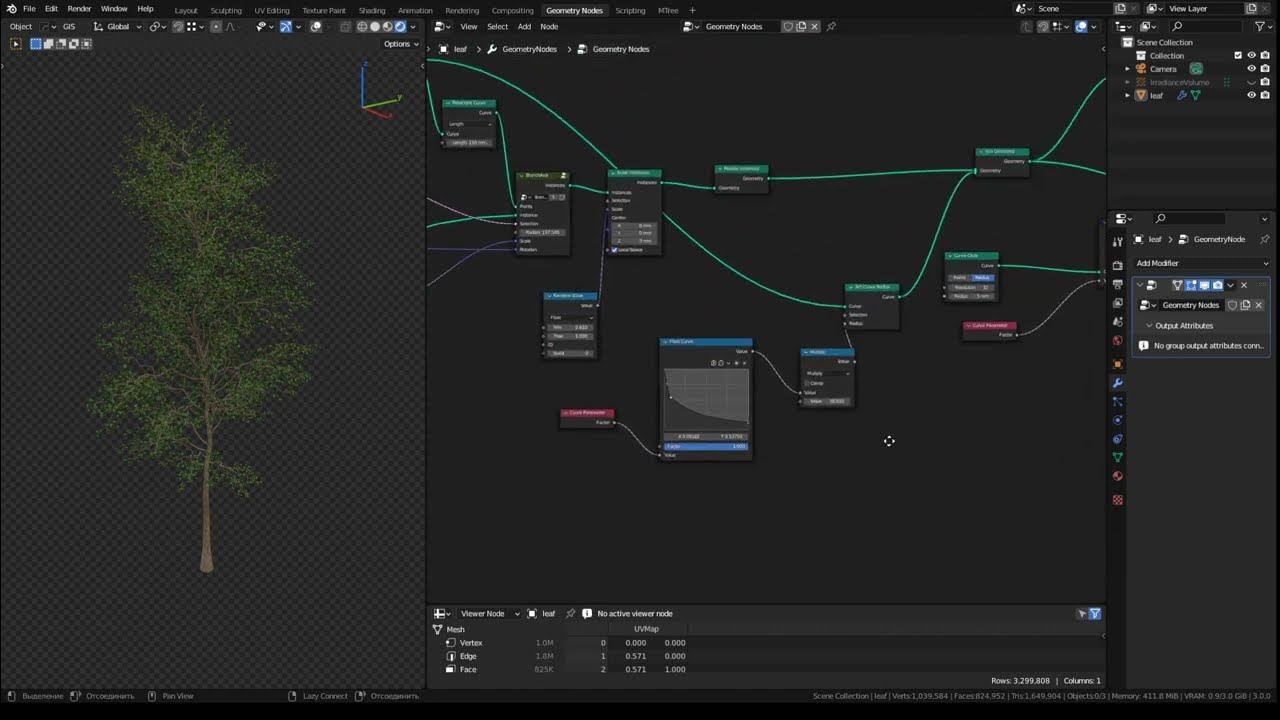Viewport: 1280px width, 720px height.
Task: Enable rendered viewport shading mode
Action: click(401, 27)
